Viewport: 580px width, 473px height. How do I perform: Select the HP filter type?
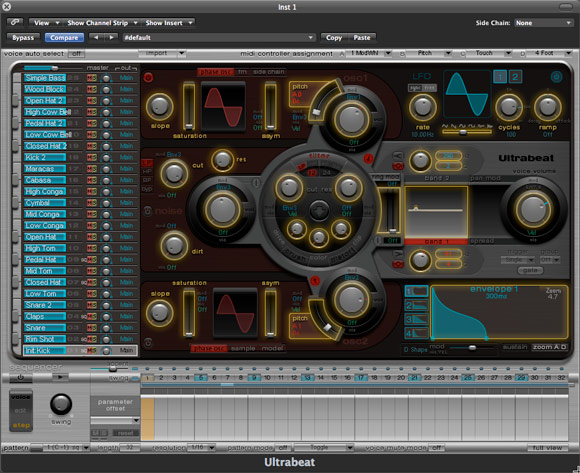point(147,172)
